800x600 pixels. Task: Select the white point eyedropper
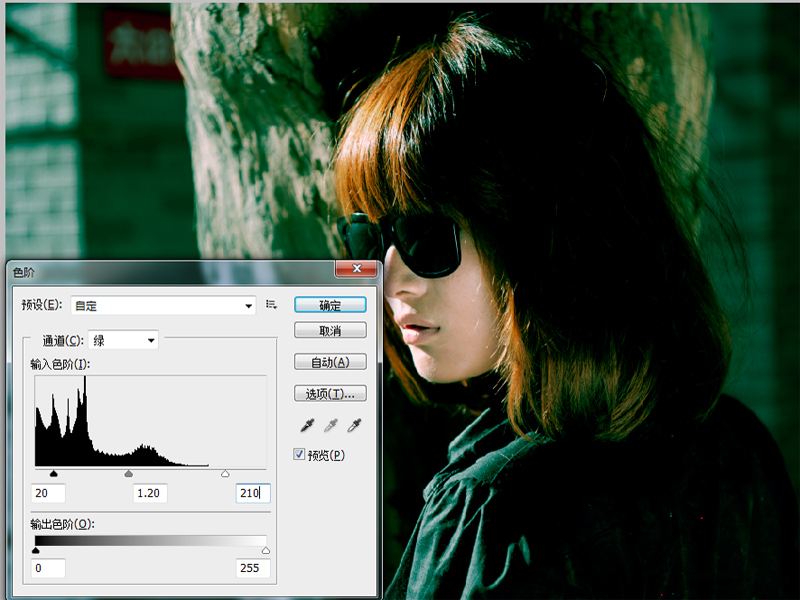pos(353,426)
